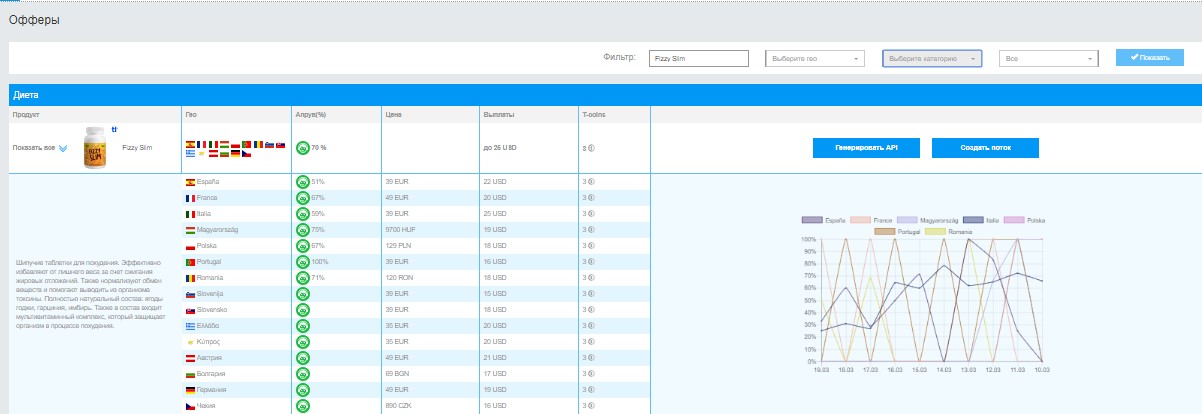Click the Germany flag beside Германия
The height and width of the screenshot is (414, 1202).
point(190,390)
